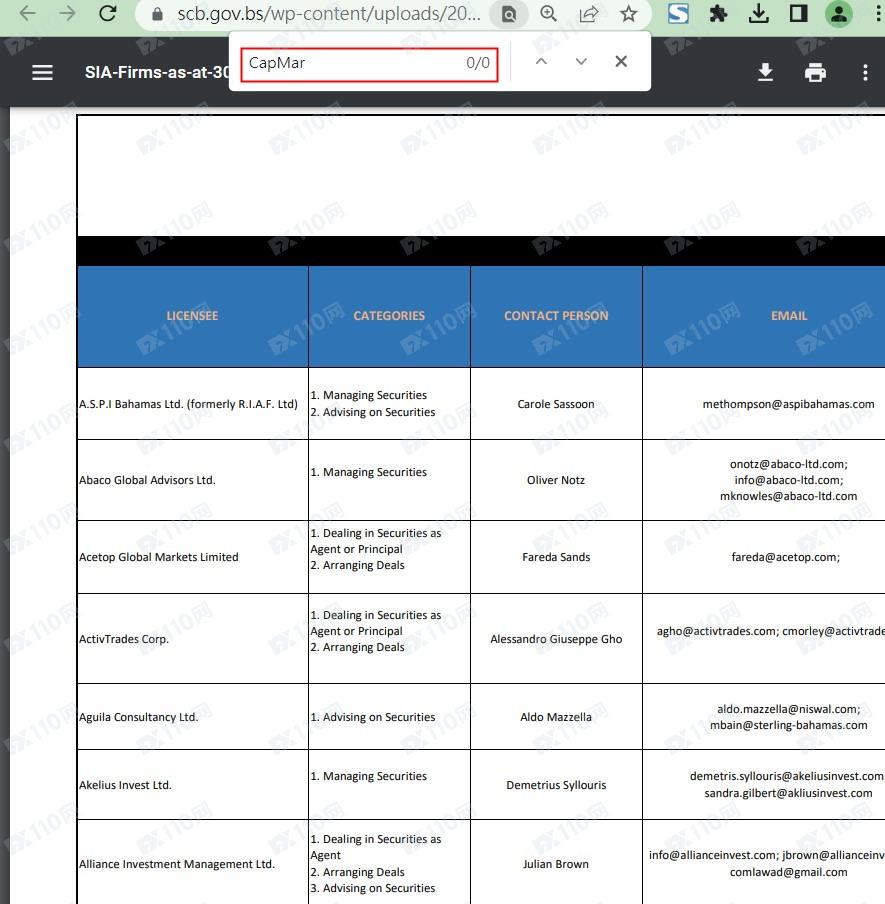Go to next find result
Image resolution: width=885 pixels, height=904 pixels.
tap(581, 62)
